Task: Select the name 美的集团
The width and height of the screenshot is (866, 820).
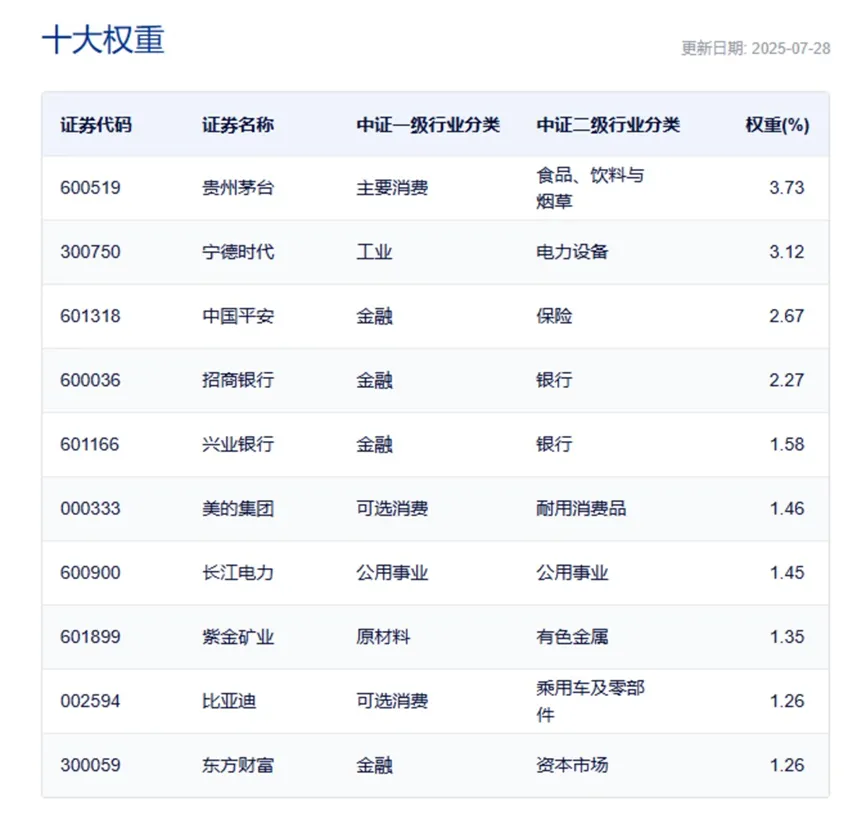Action: (238, 508)
